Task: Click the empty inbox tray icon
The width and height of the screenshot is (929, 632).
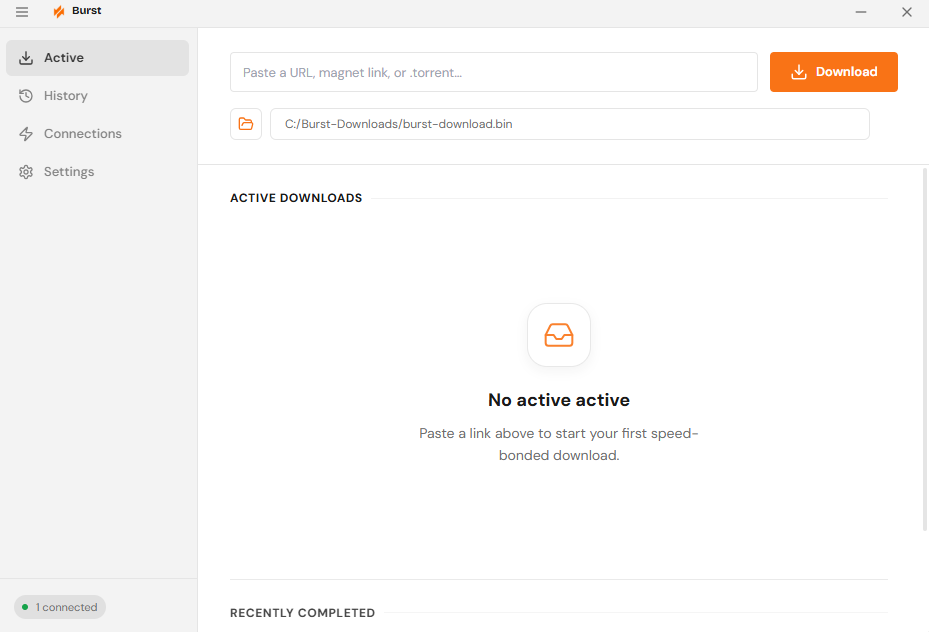Action: (x=559, y=335)
